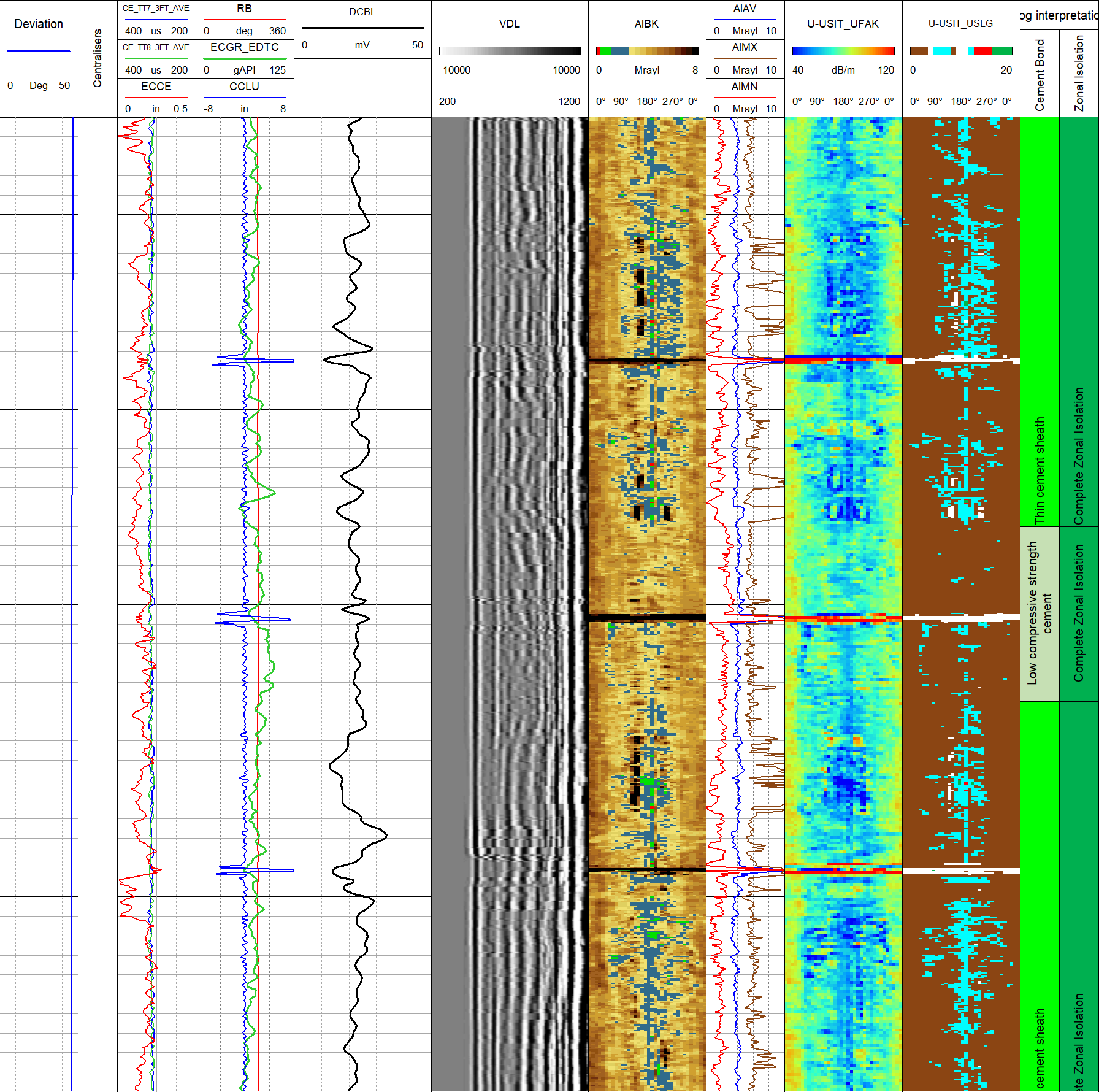The width and height of the screenshot is (1099, 1092).
Task: Click the ECGR_EDTC curve label
Action: click(244, 47)
